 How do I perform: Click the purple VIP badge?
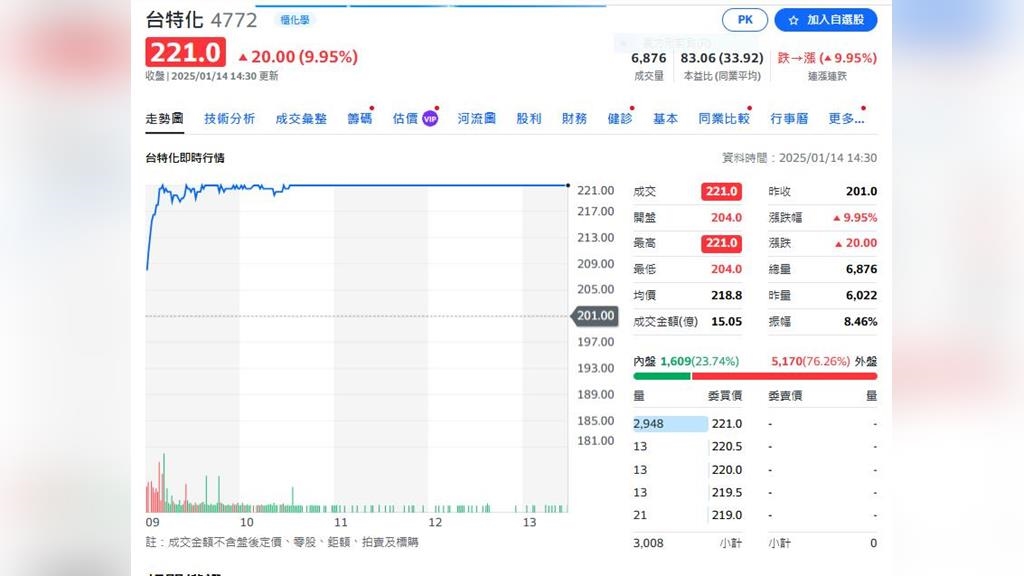[x=430, y=118]
